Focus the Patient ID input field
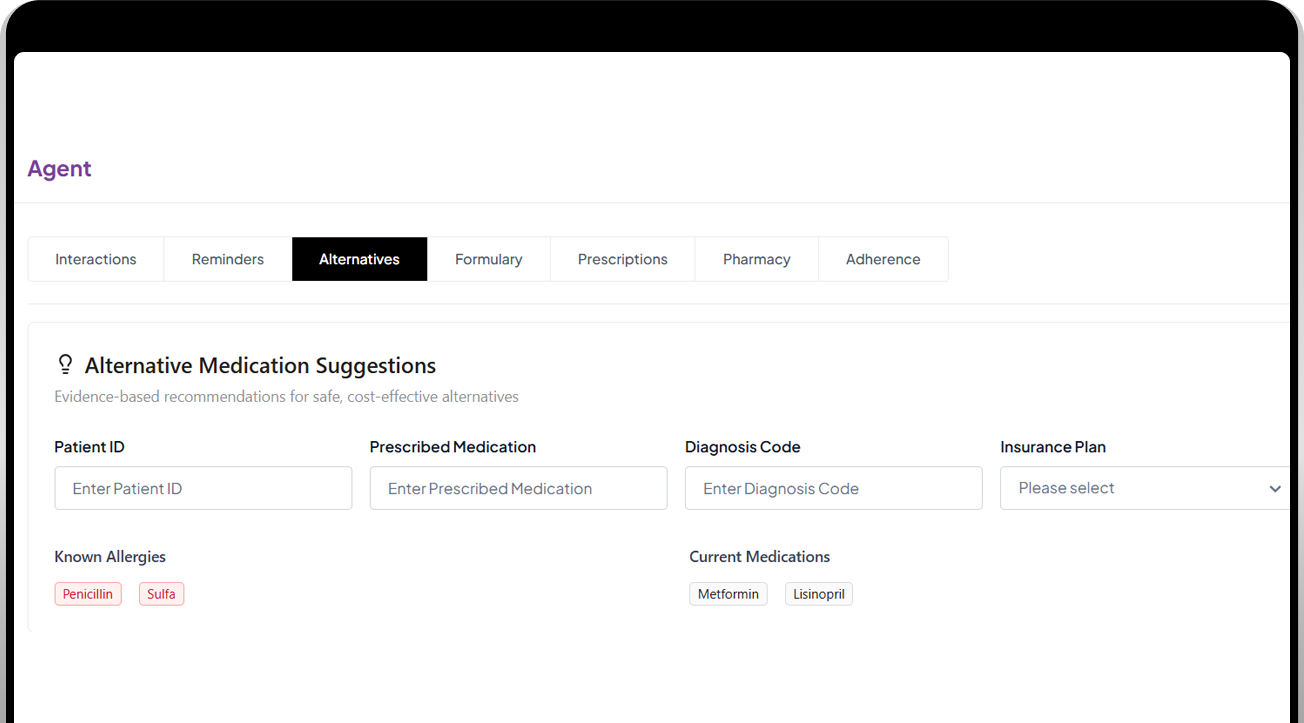The width and height of the screenshot is (1304, 723). (x=203, y=488)
